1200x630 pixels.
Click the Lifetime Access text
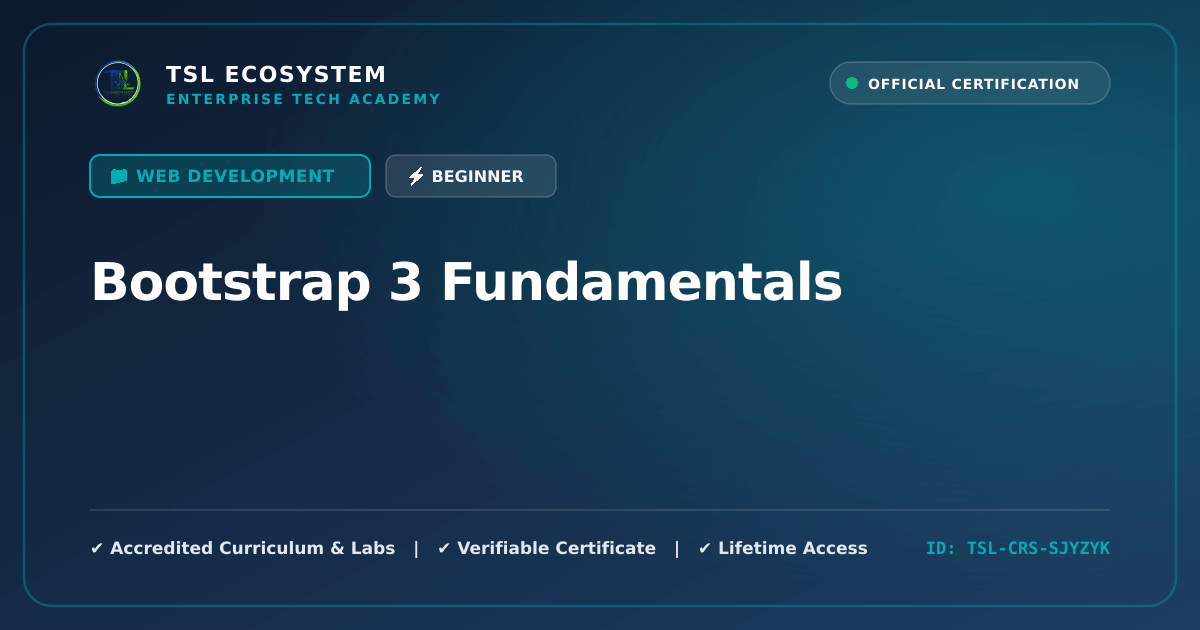pos(793,548)
